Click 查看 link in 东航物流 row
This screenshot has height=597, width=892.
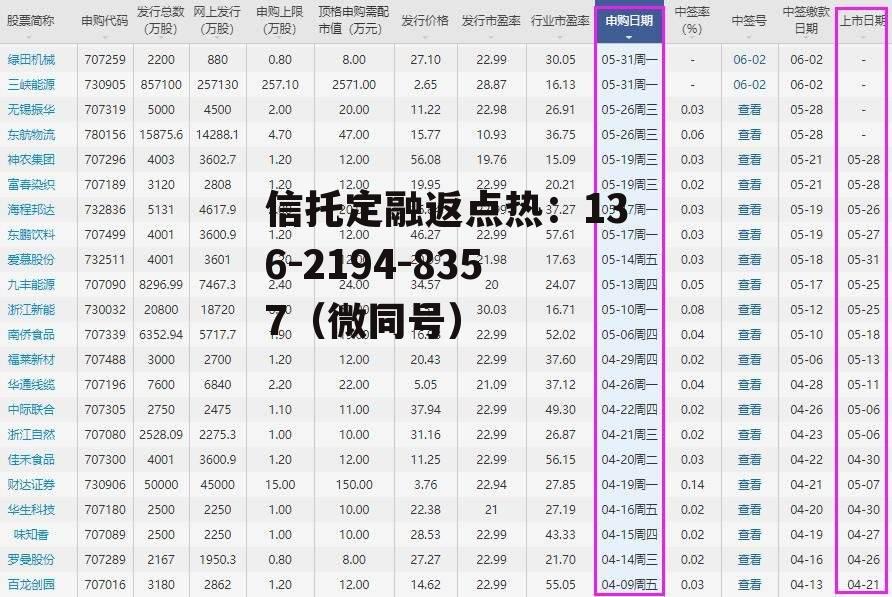click(x=749, y=134)
